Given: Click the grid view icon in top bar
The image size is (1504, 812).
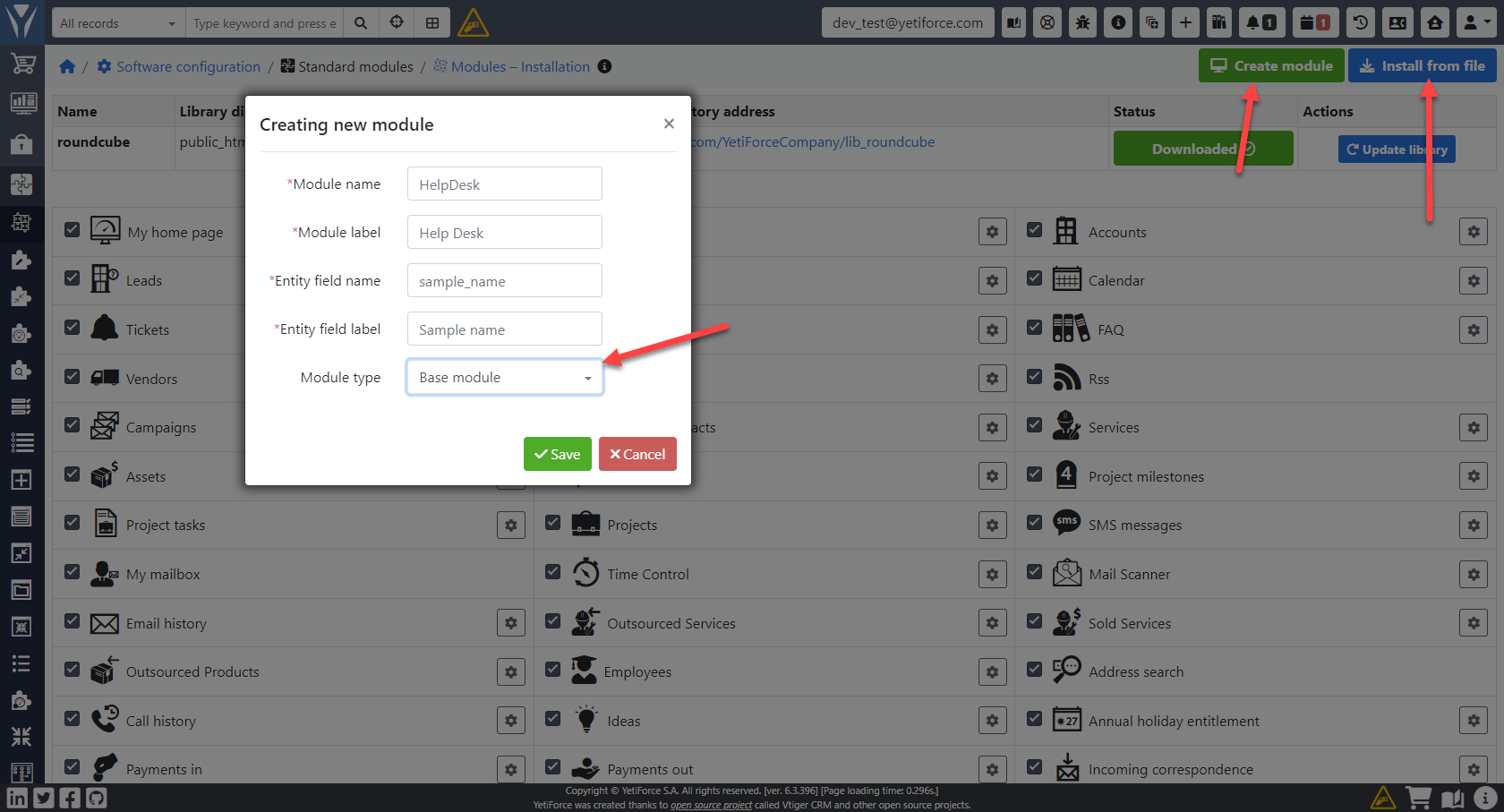Looking at the screenshot, I should point(432,23).
